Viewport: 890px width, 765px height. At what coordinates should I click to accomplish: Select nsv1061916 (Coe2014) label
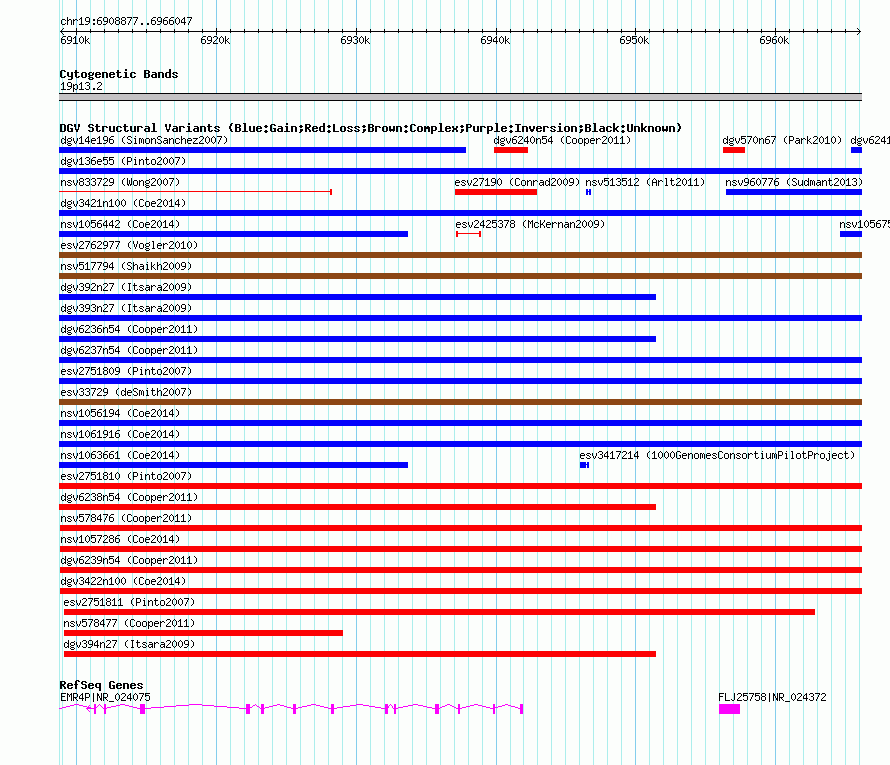[120, 434]
